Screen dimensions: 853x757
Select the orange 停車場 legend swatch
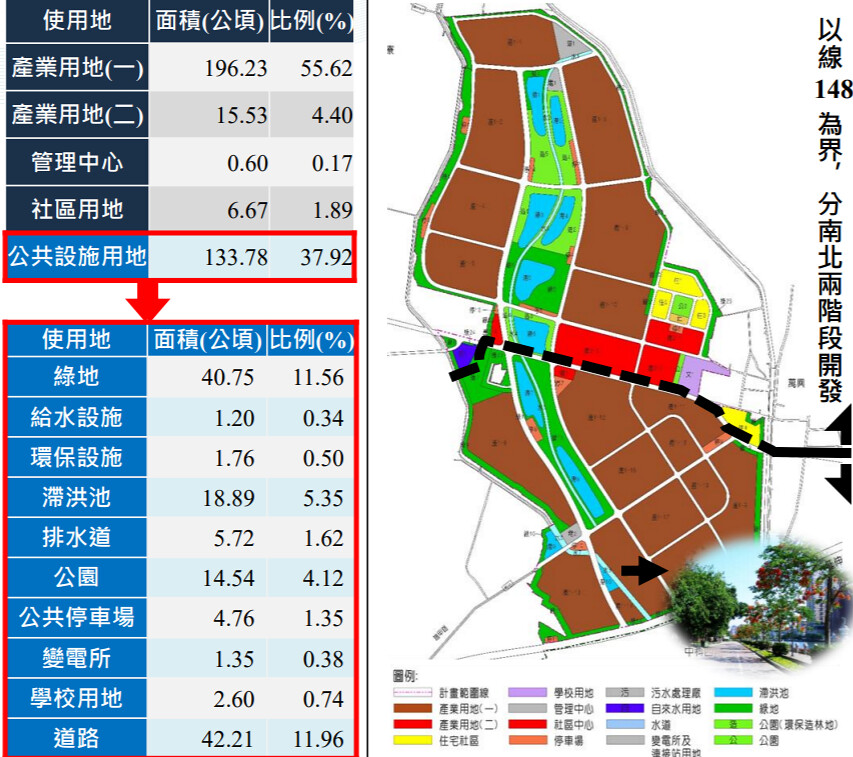pyautogui.click(x=527, y=740)
